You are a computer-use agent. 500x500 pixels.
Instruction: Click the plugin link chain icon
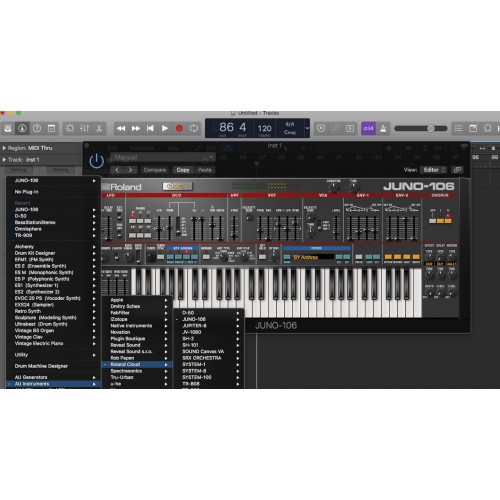coord(457,170)
